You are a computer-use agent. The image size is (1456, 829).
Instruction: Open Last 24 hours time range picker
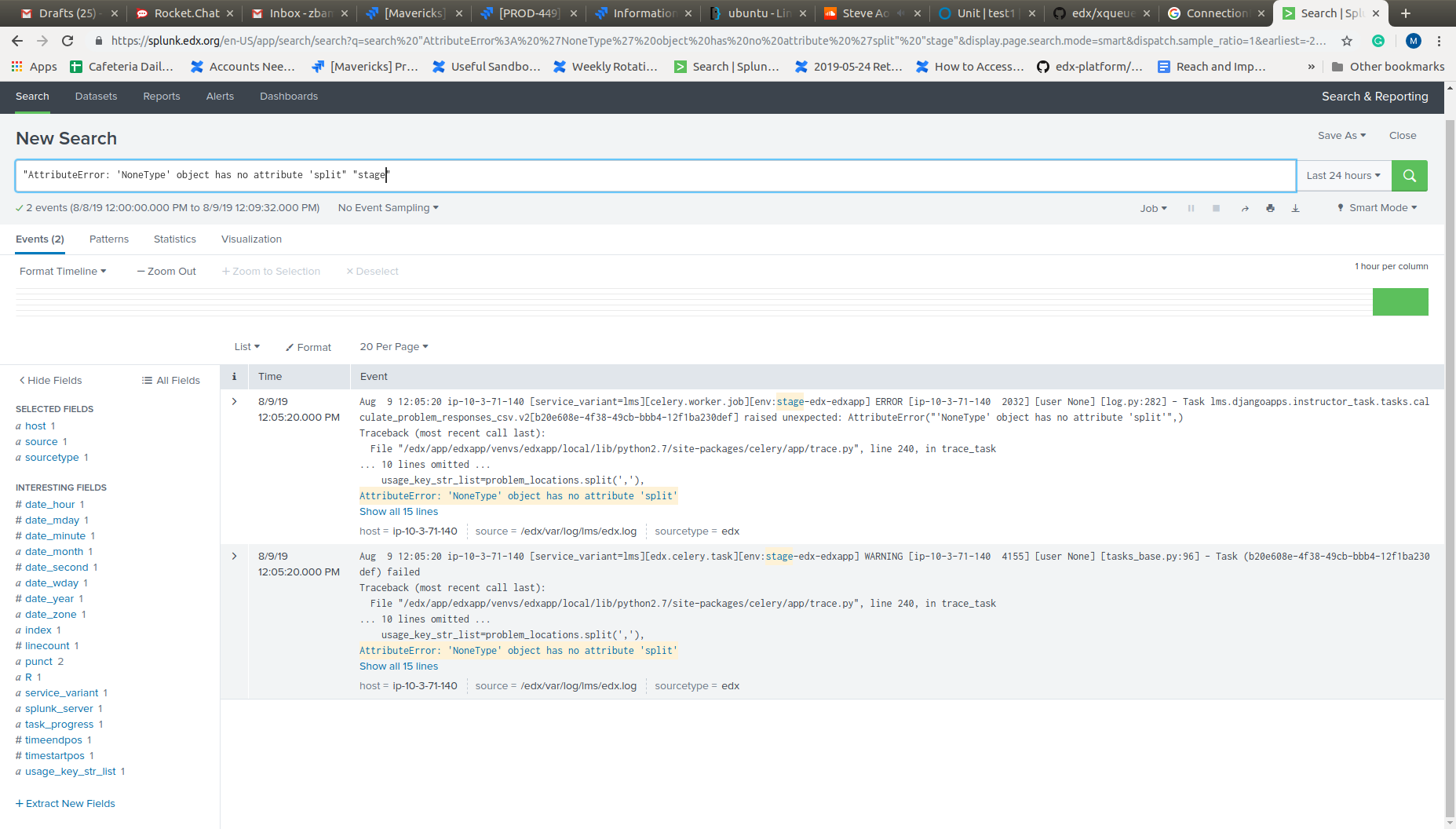point(1344,176)
